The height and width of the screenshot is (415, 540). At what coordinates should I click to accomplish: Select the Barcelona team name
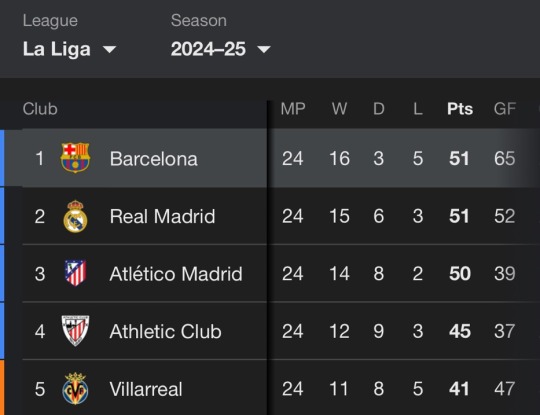(x=154, y=159)
